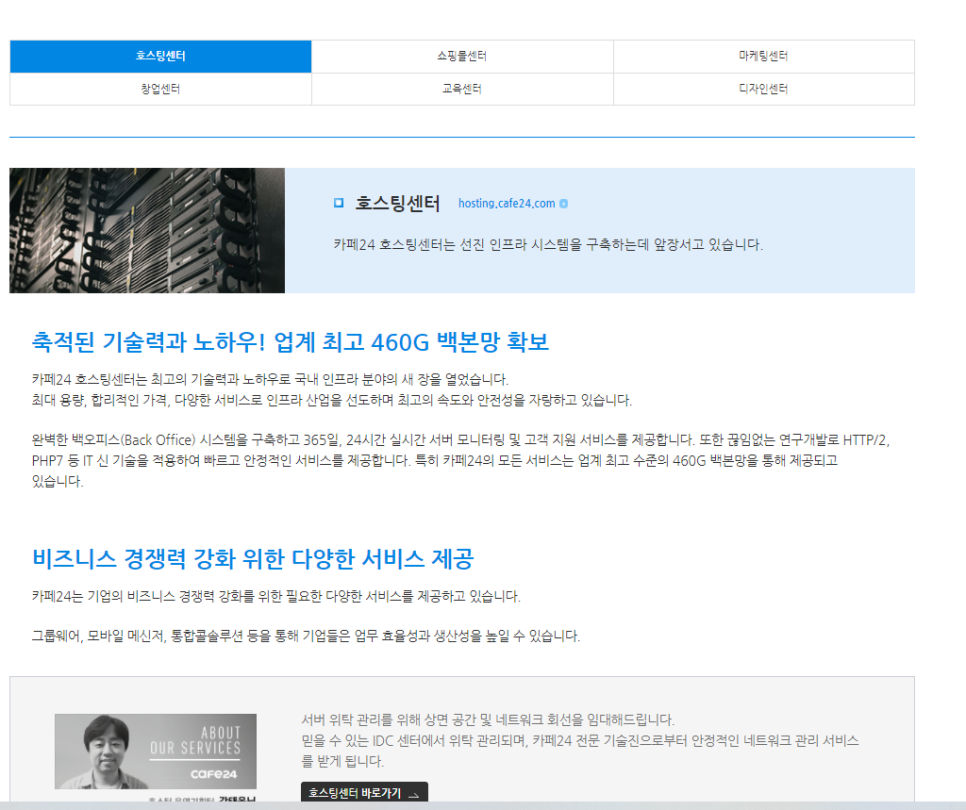
Task: Click the line starting 최대 용량, 합리적인 가격
Action: pyautogui.click(x=332, y=400)
